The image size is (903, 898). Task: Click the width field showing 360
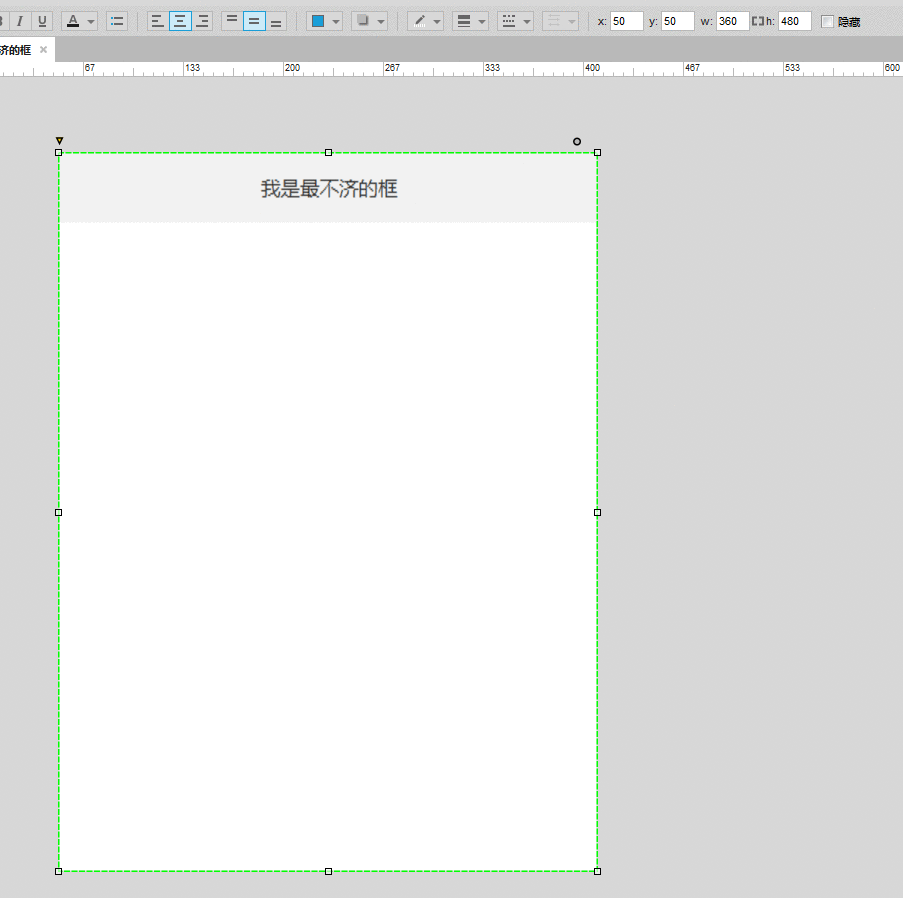733,21
